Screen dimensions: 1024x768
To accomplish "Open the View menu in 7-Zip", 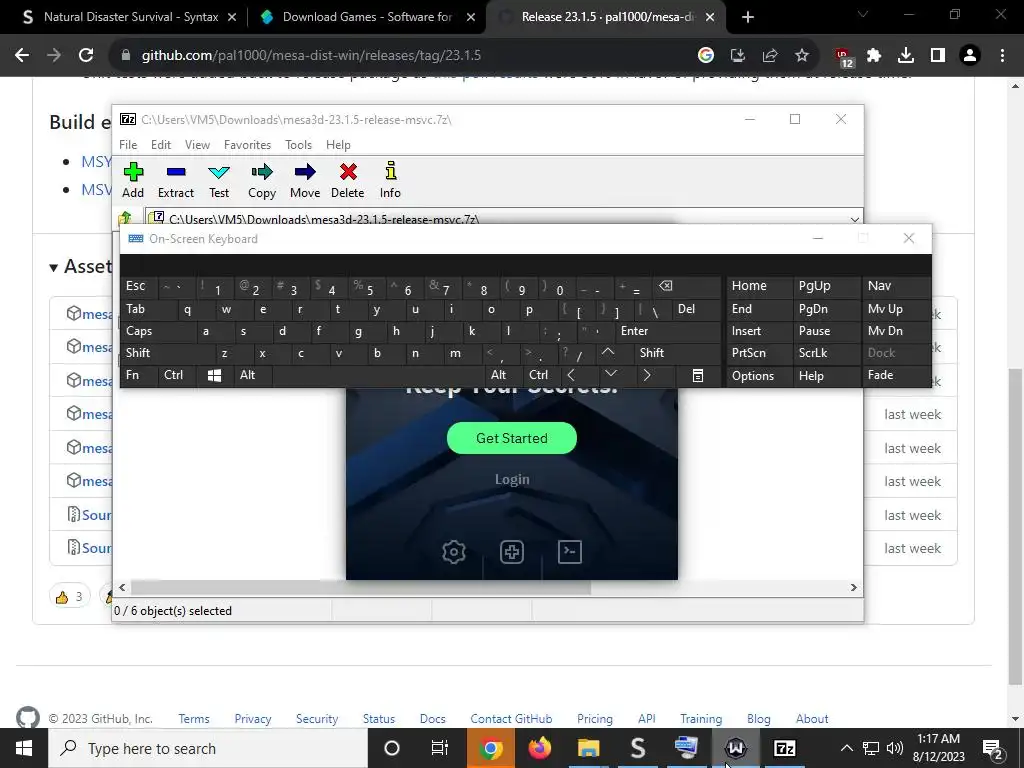I will pyautogui.click(x=197, y=145).
